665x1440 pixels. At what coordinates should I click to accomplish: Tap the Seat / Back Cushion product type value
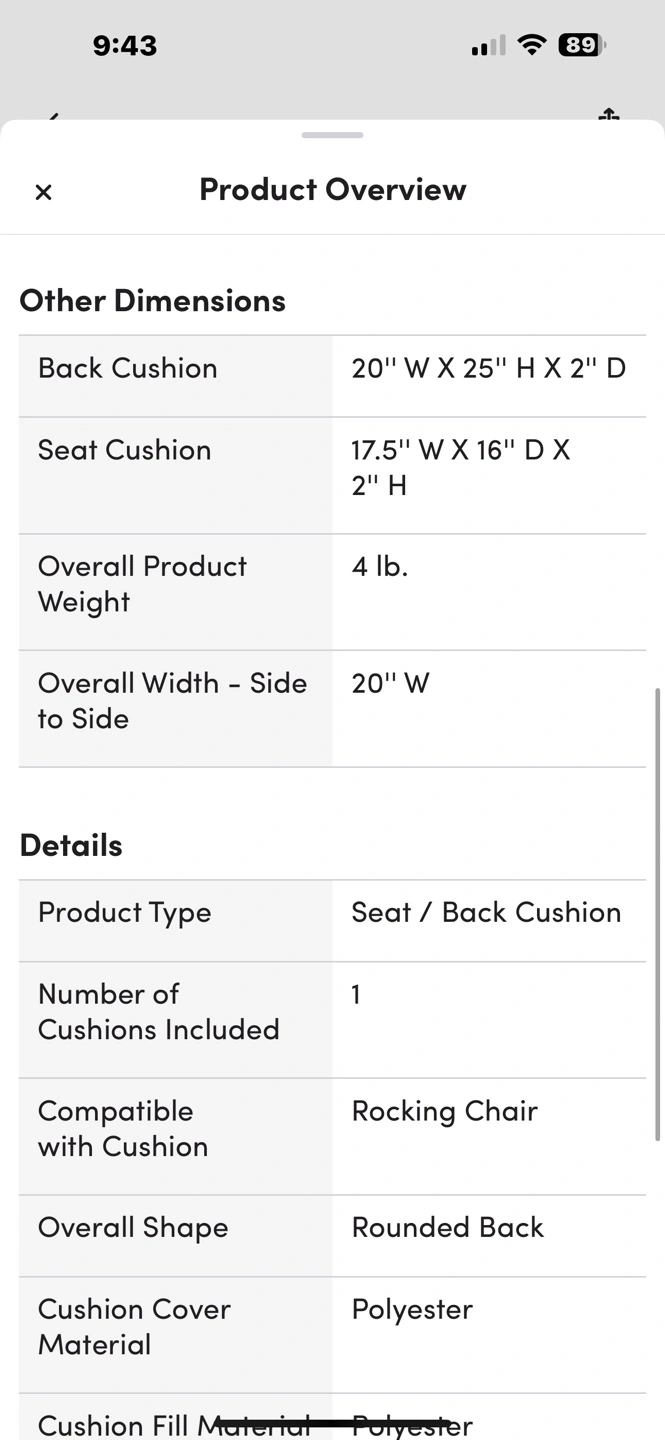click(x=486, y=912)
